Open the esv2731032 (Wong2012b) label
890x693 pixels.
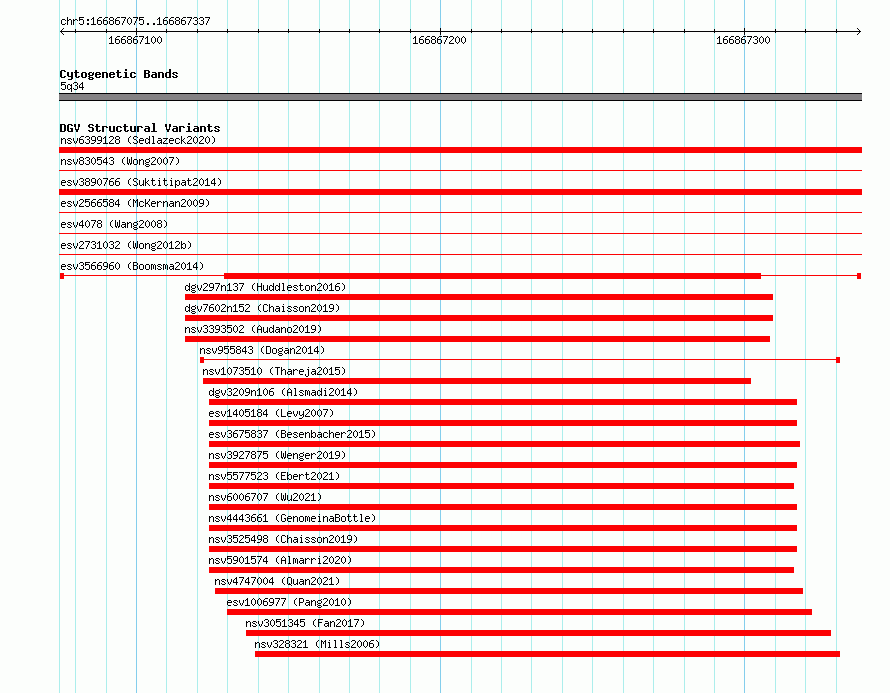(x=126, y=245)
